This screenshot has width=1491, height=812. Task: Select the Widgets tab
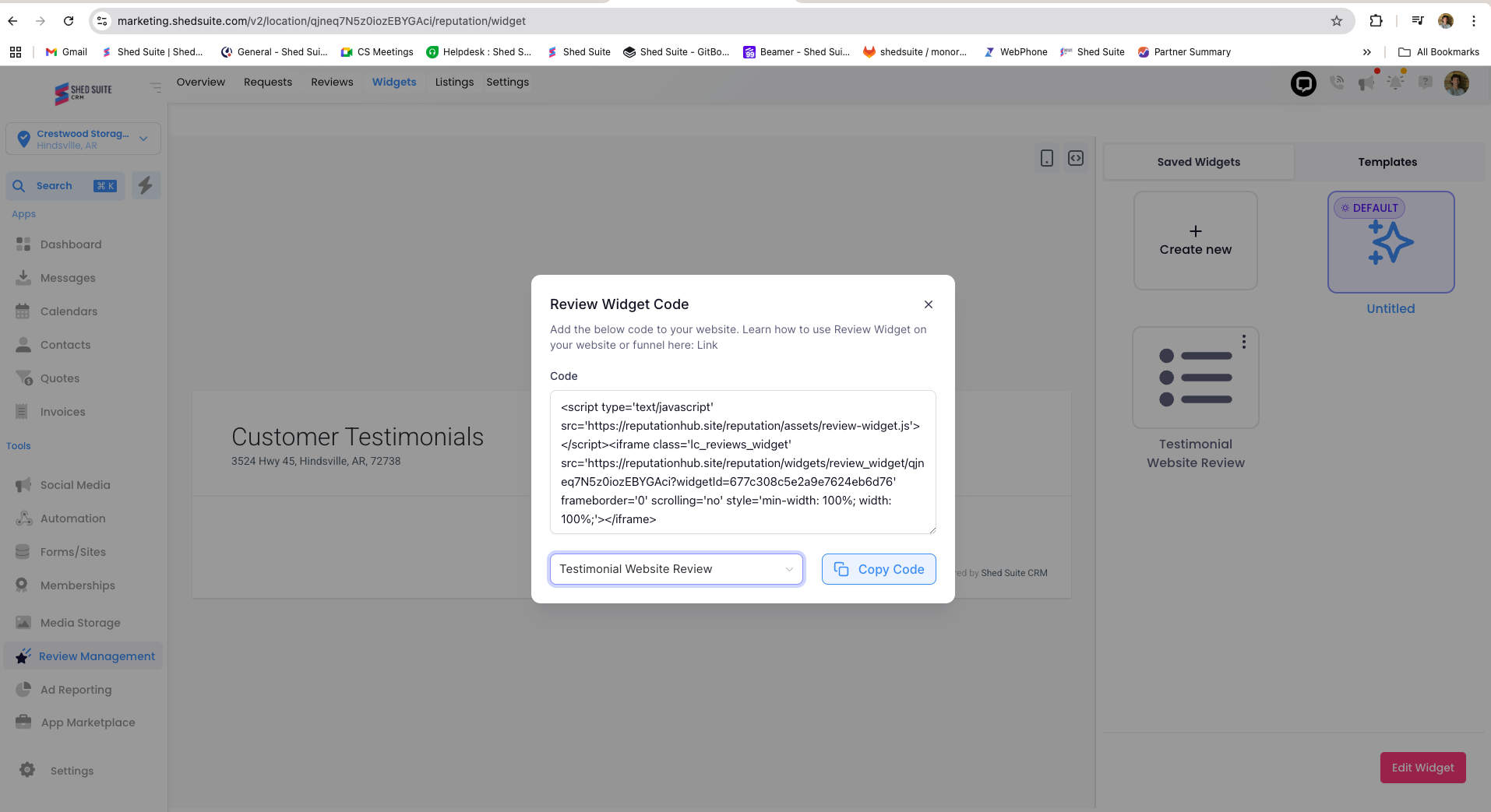click(x=394, y=82)
